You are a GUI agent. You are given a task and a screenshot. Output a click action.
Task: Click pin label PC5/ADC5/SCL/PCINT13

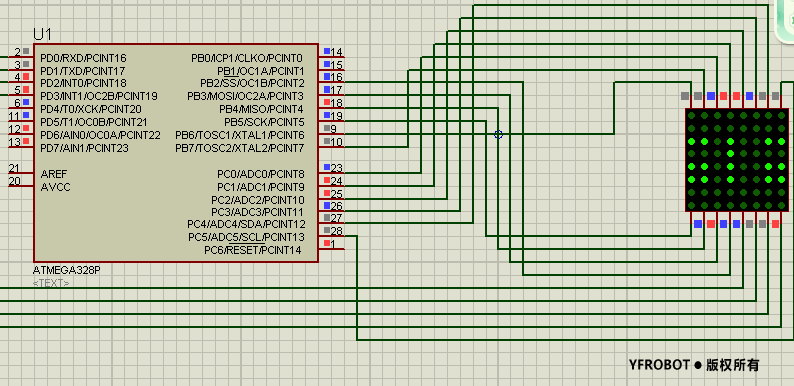pos(247,237)
